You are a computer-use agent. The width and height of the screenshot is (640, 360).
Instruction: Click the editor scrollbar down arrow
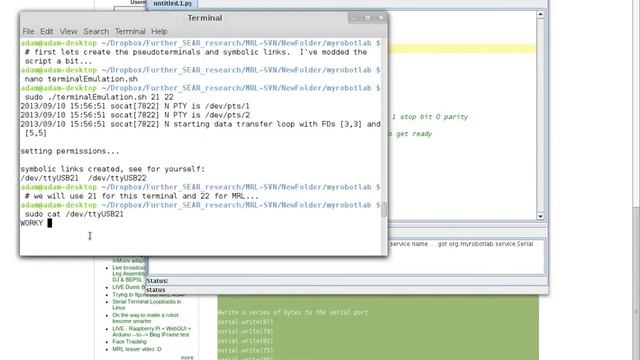pos(540,216)
